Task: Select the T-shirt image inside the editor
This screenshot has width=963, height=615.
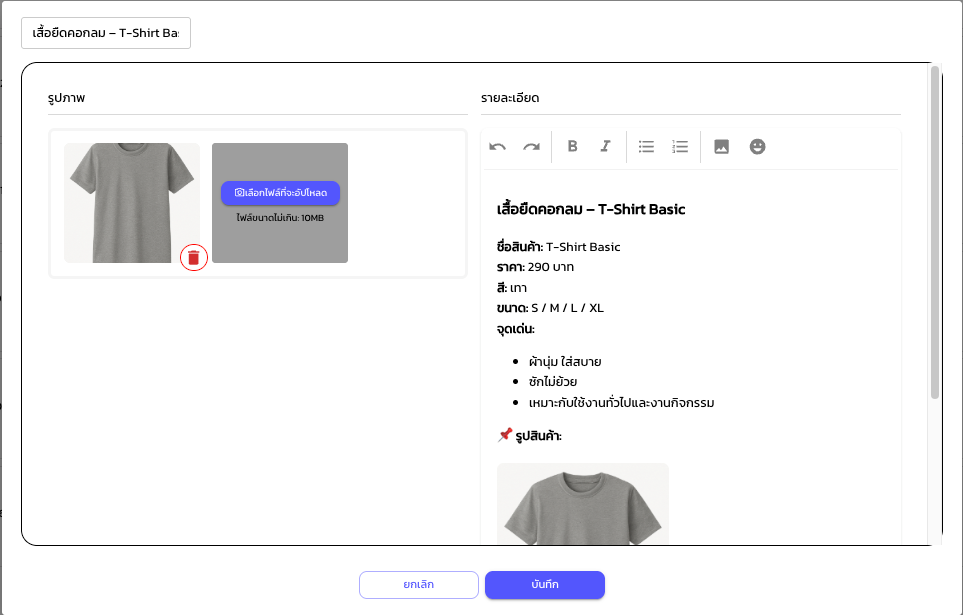Action: pos(582,505)
